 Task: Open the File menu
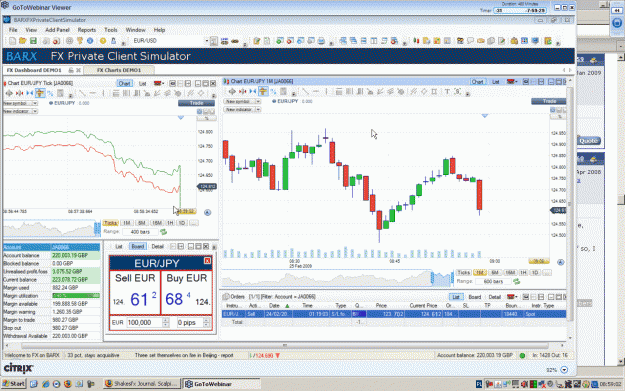pyautogui.click(x=13, y=30)
